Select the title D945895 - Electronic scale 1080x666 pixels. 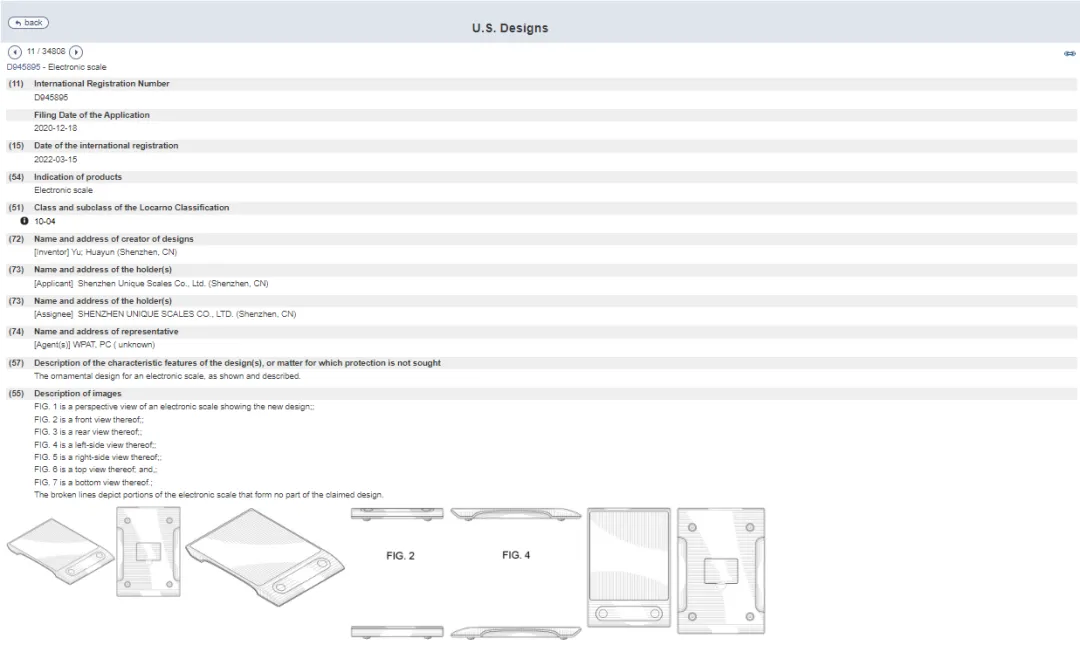(56, 67)
